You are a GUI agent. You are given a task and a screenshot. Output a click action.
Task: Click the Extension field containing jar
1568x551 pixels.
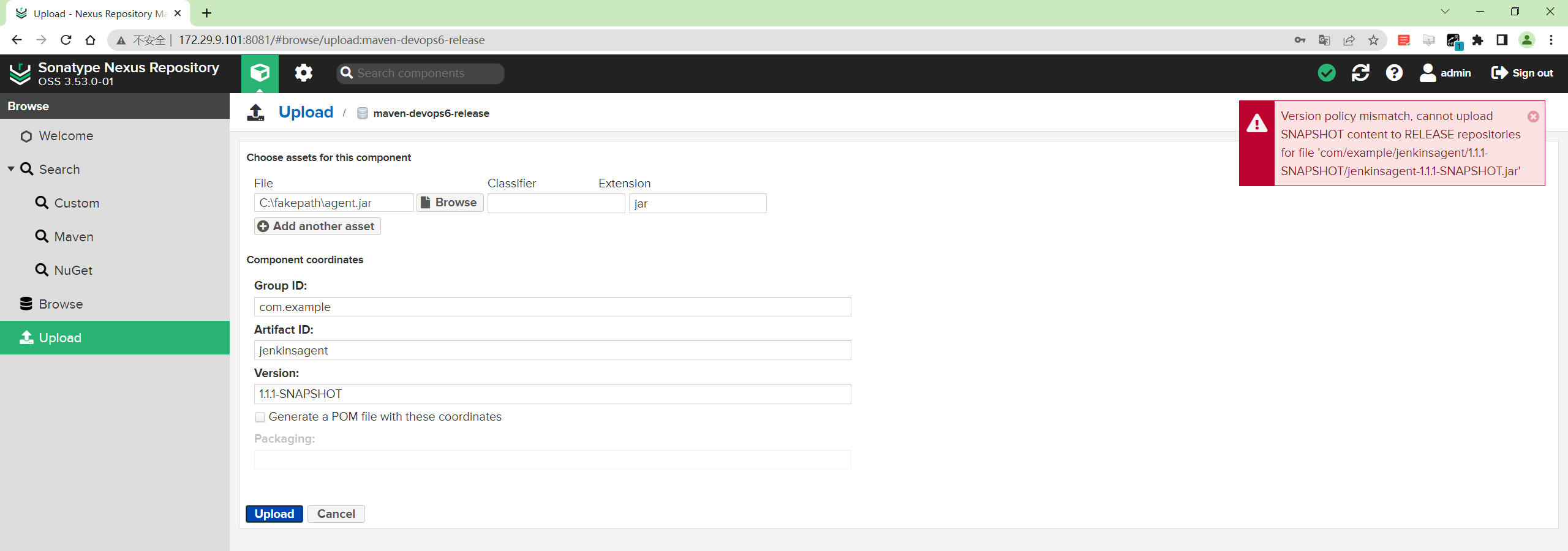coord(698,203)
